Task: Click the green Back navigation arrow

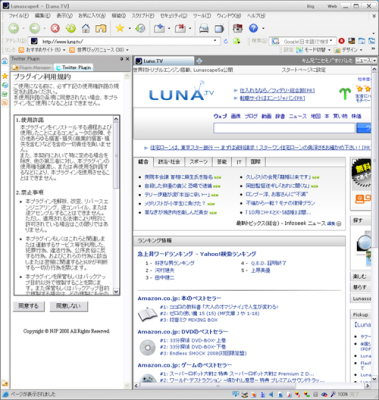Action: tap(13, 29)
